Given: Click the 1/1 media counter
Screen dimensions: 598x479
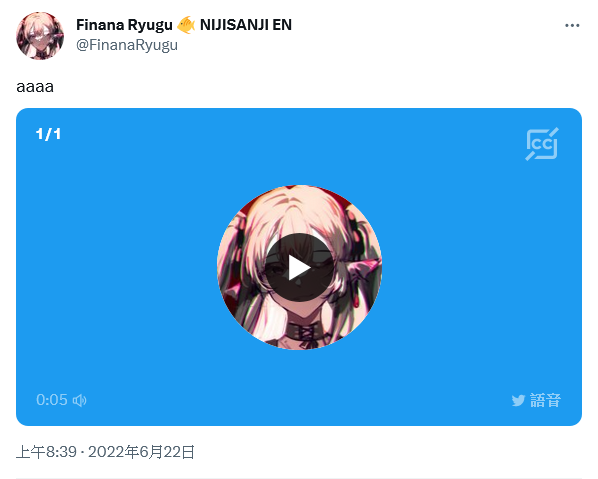Looking at the screenshot, I should click(48, 134).
